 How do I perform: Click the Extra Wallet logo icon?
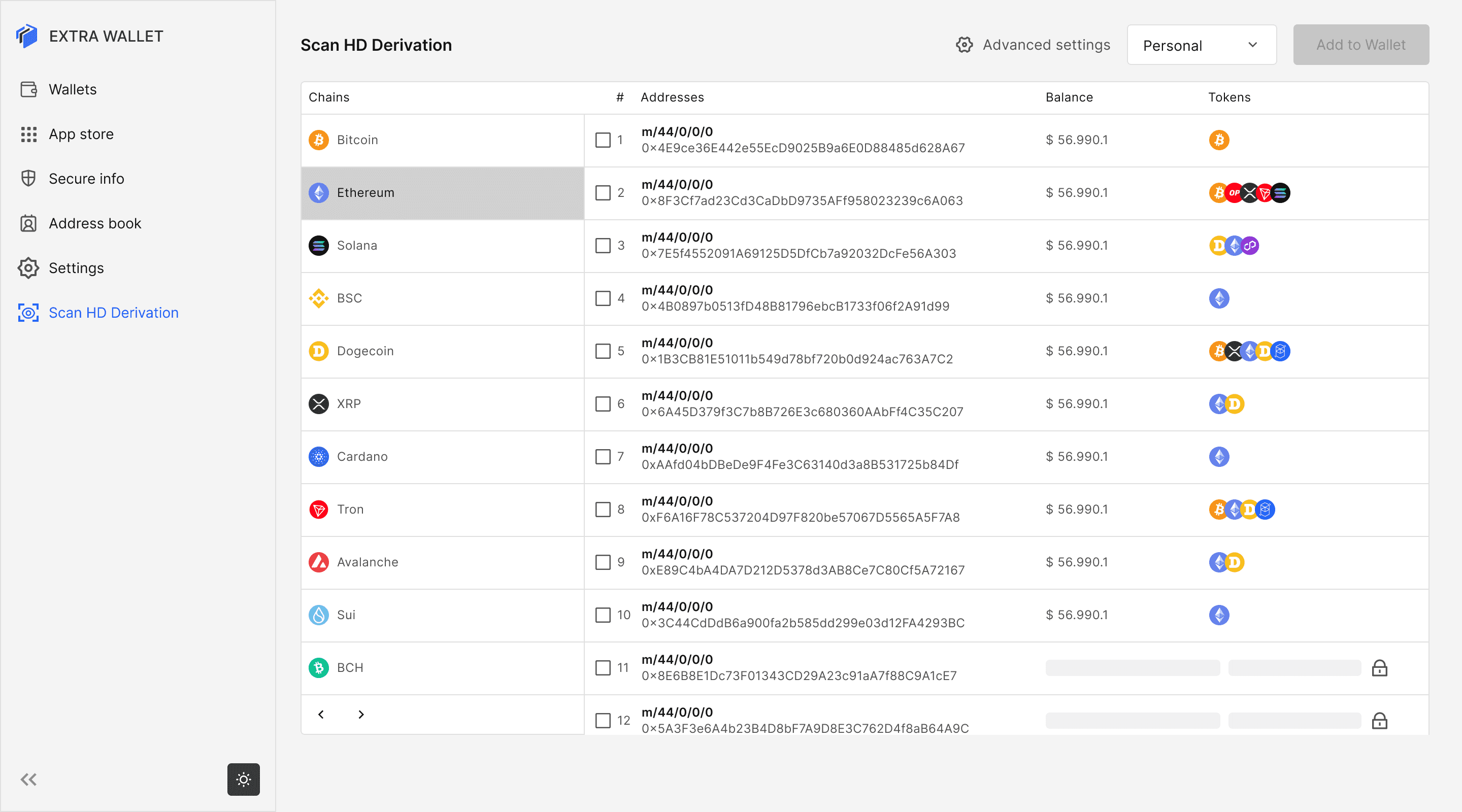click(27, 36)
